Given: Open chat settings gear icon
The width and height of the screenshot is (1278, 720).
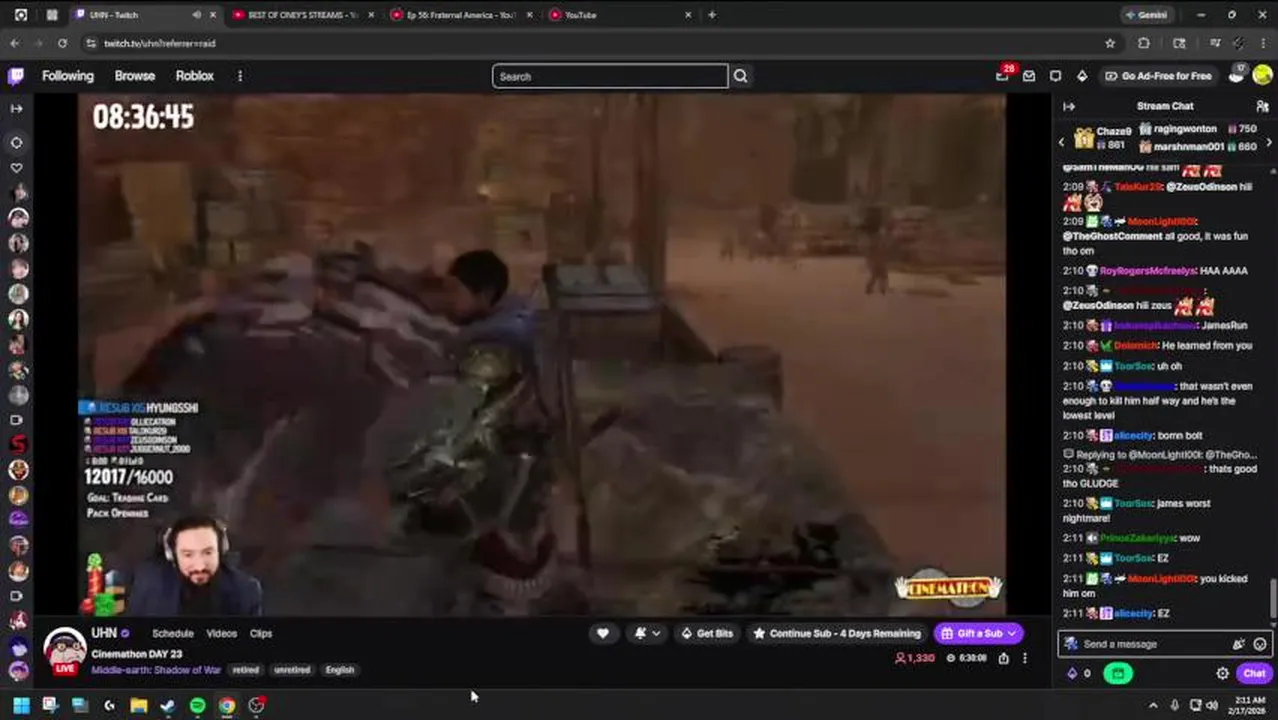Looking at the screenshot, I should tap(1223, 673).
